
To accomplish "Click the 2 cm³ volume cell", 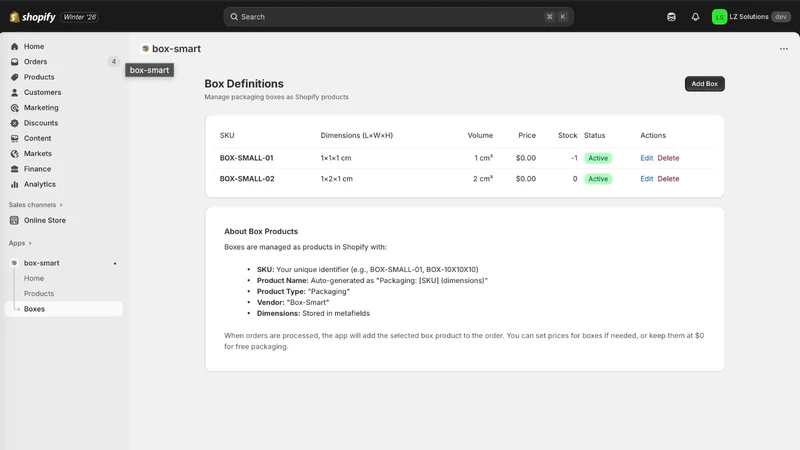I will pos(483,179).
